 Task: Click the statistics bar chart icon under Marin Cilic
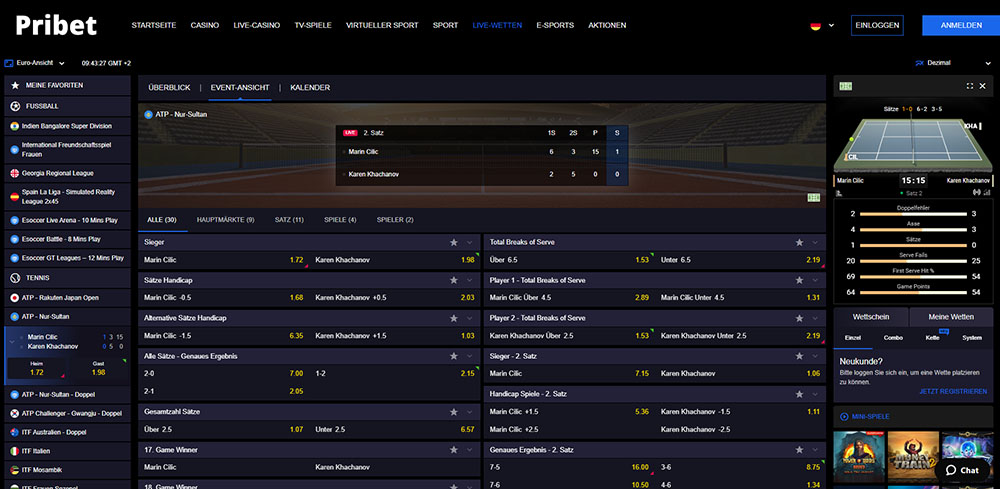(840, 192)
